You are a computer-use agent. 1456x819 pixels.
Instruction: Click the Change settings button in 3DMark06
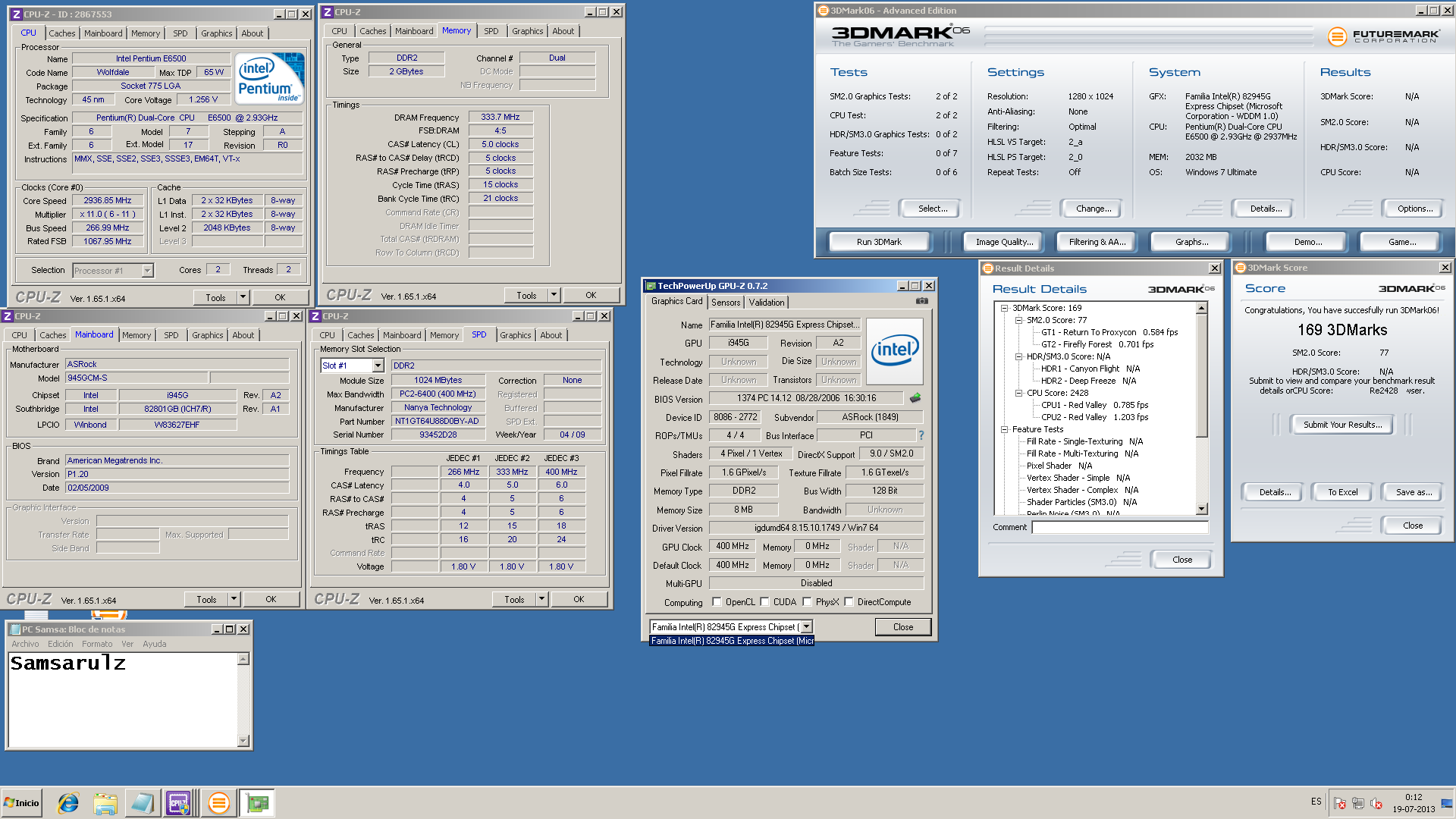click(x=1094, y=209)
